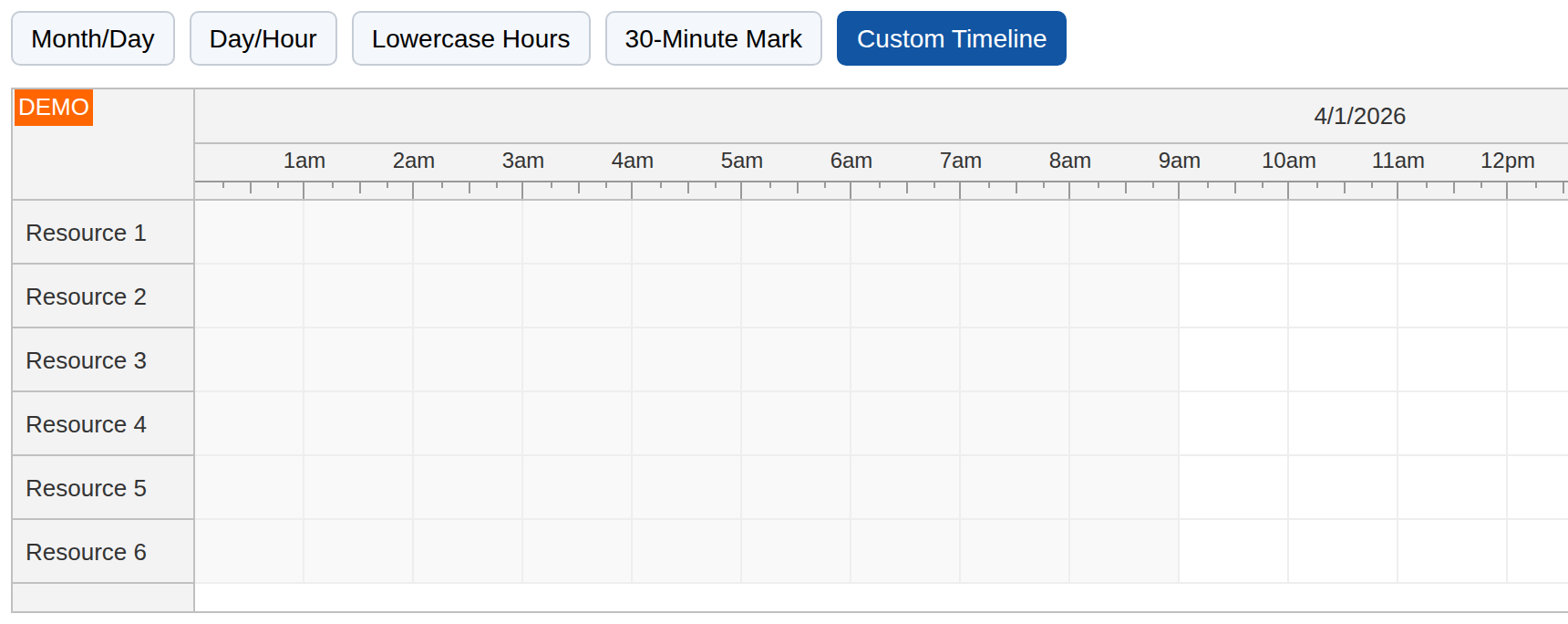Activate the Custom Timeline button

tap(951, 39)
